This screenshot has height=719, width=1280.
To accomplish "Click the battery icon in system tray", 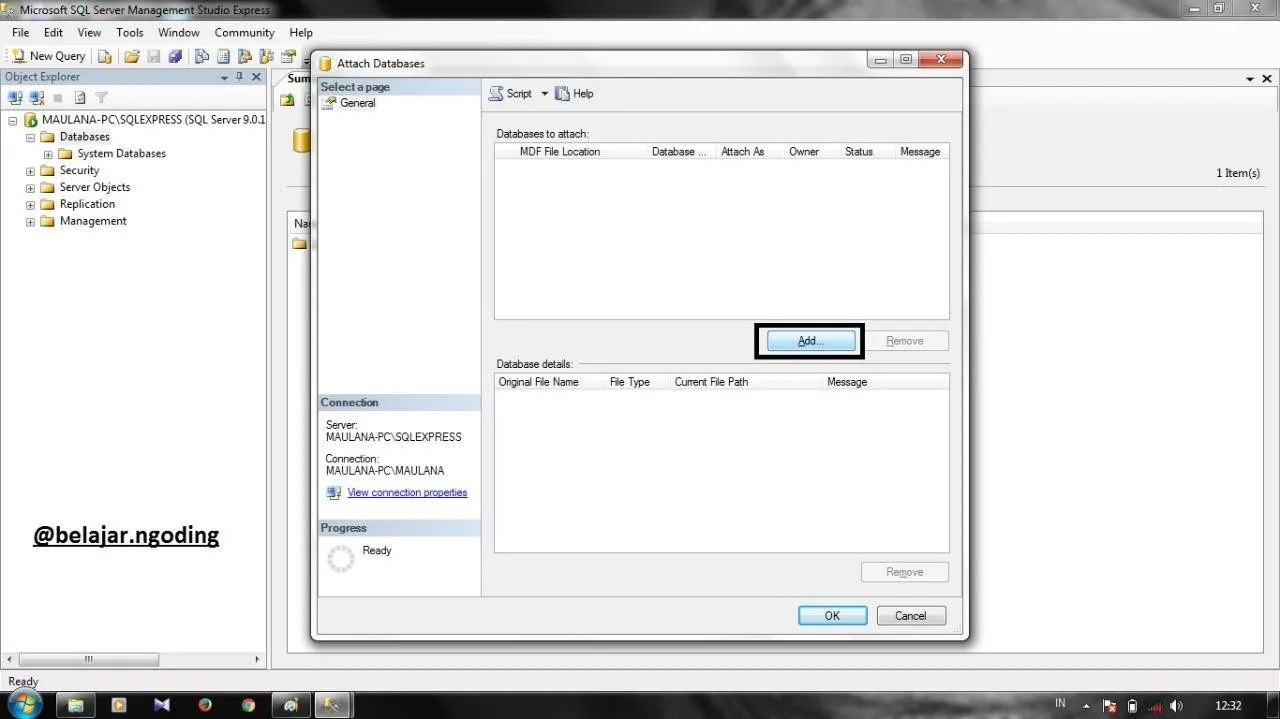I will pyautogui.click(x=1132, y=706).
